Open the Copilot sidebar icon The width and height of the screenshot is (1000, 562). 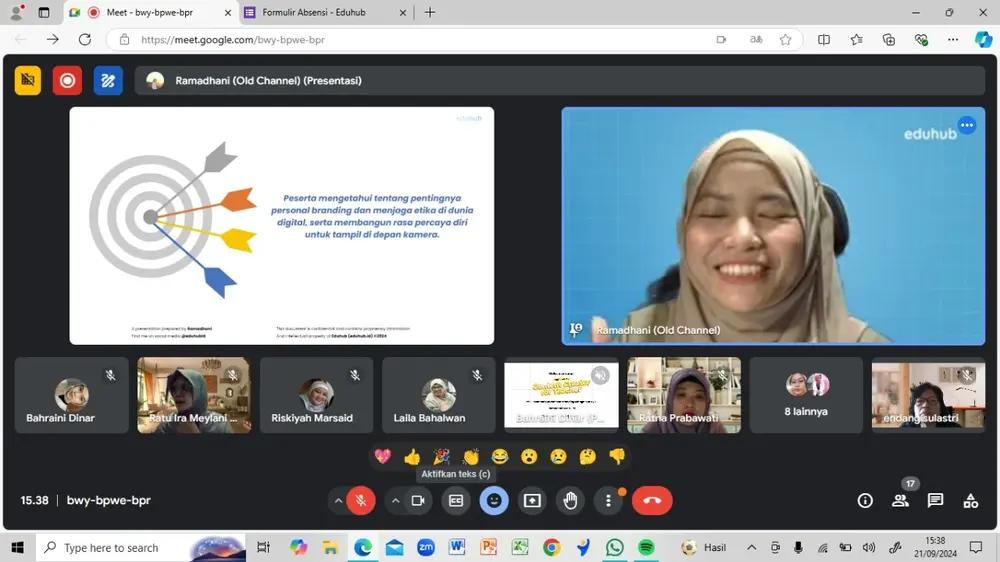coord(983,40)
